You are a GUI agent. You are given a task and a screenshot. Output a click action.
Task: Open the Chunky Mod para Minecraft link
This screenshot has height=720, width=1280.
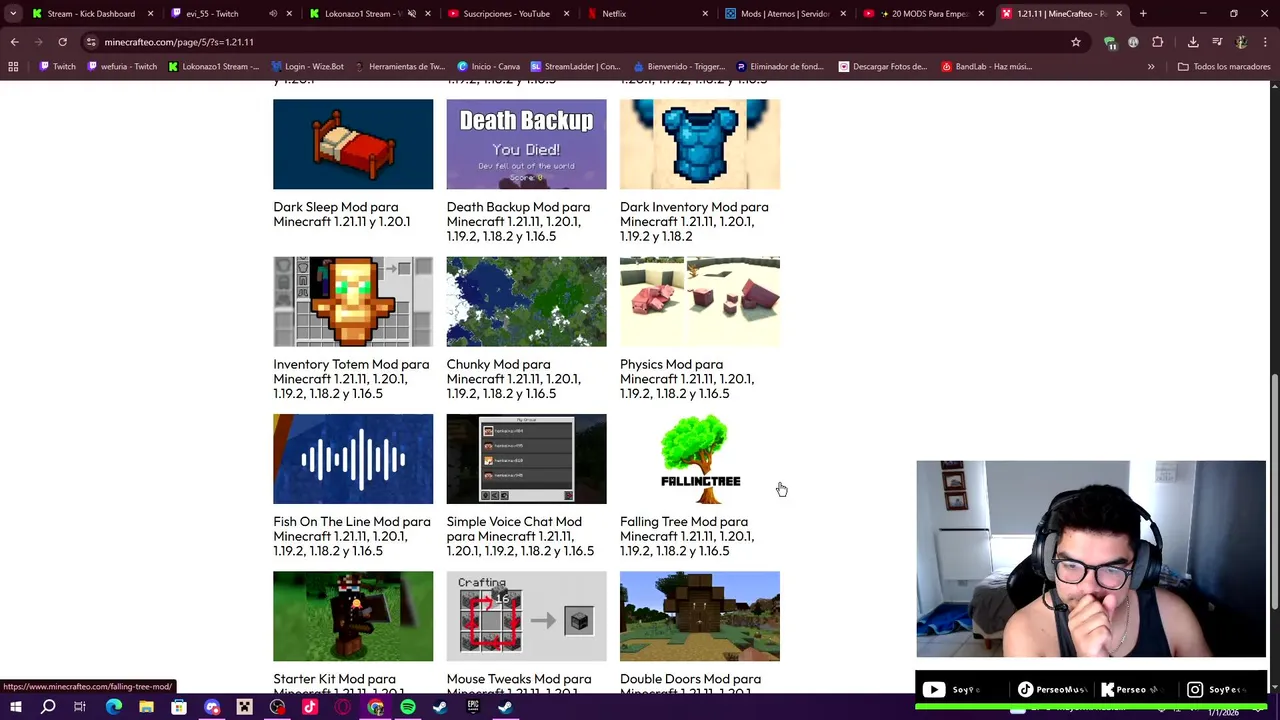click(513, 379)
